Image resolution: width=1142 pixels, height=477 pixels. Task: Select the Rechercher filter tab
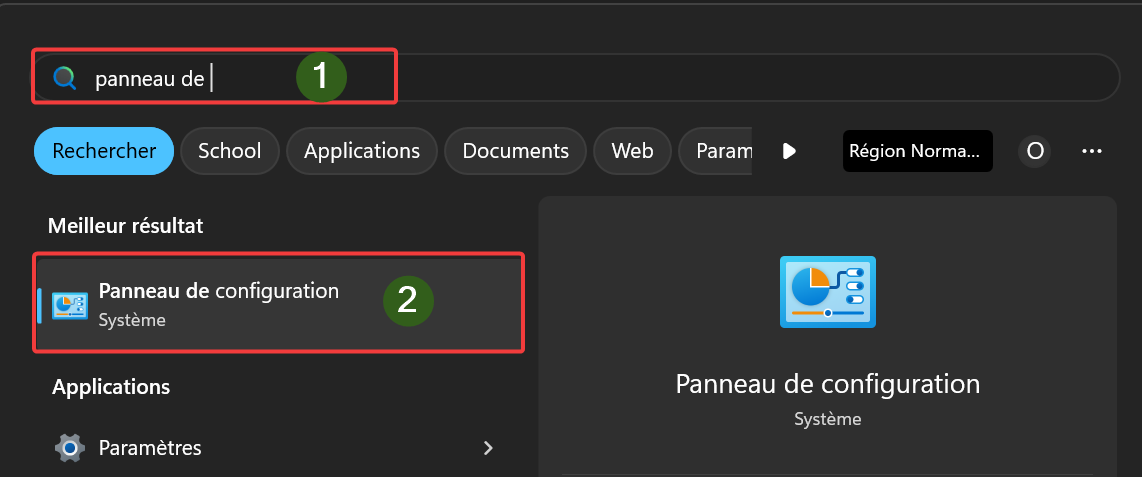pyautogui.click(x=104, y=151)
